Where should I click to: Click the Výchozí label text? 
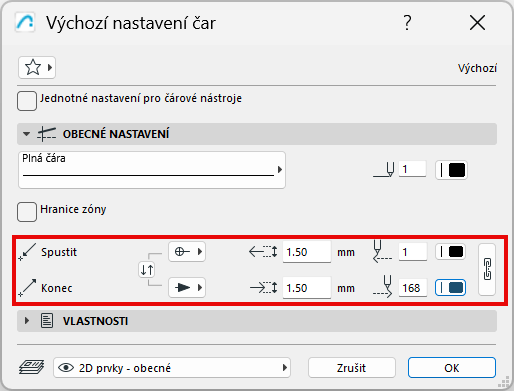pos(477,68)
